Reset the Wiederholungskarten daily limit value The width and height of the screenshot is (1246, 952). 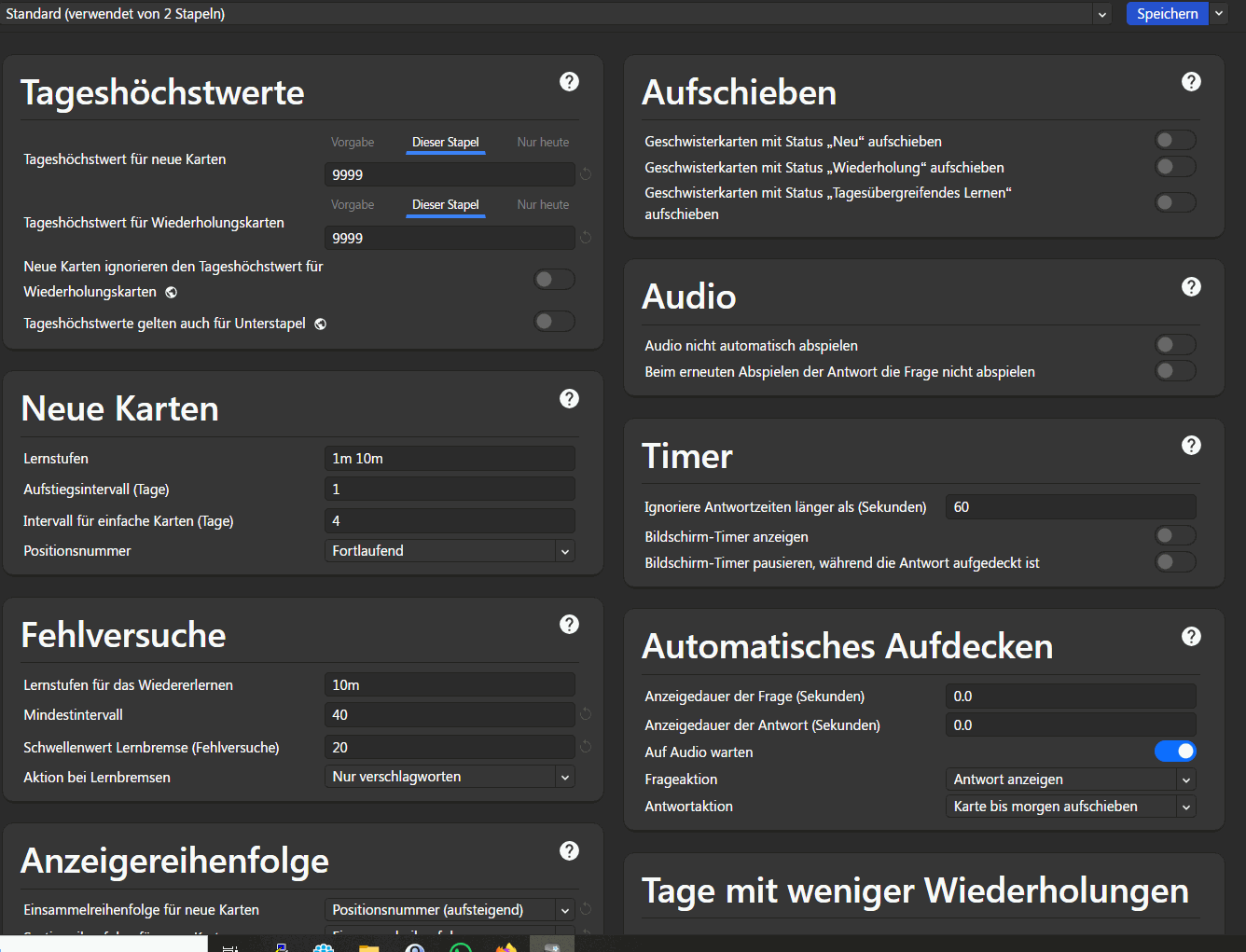(586, 238)
